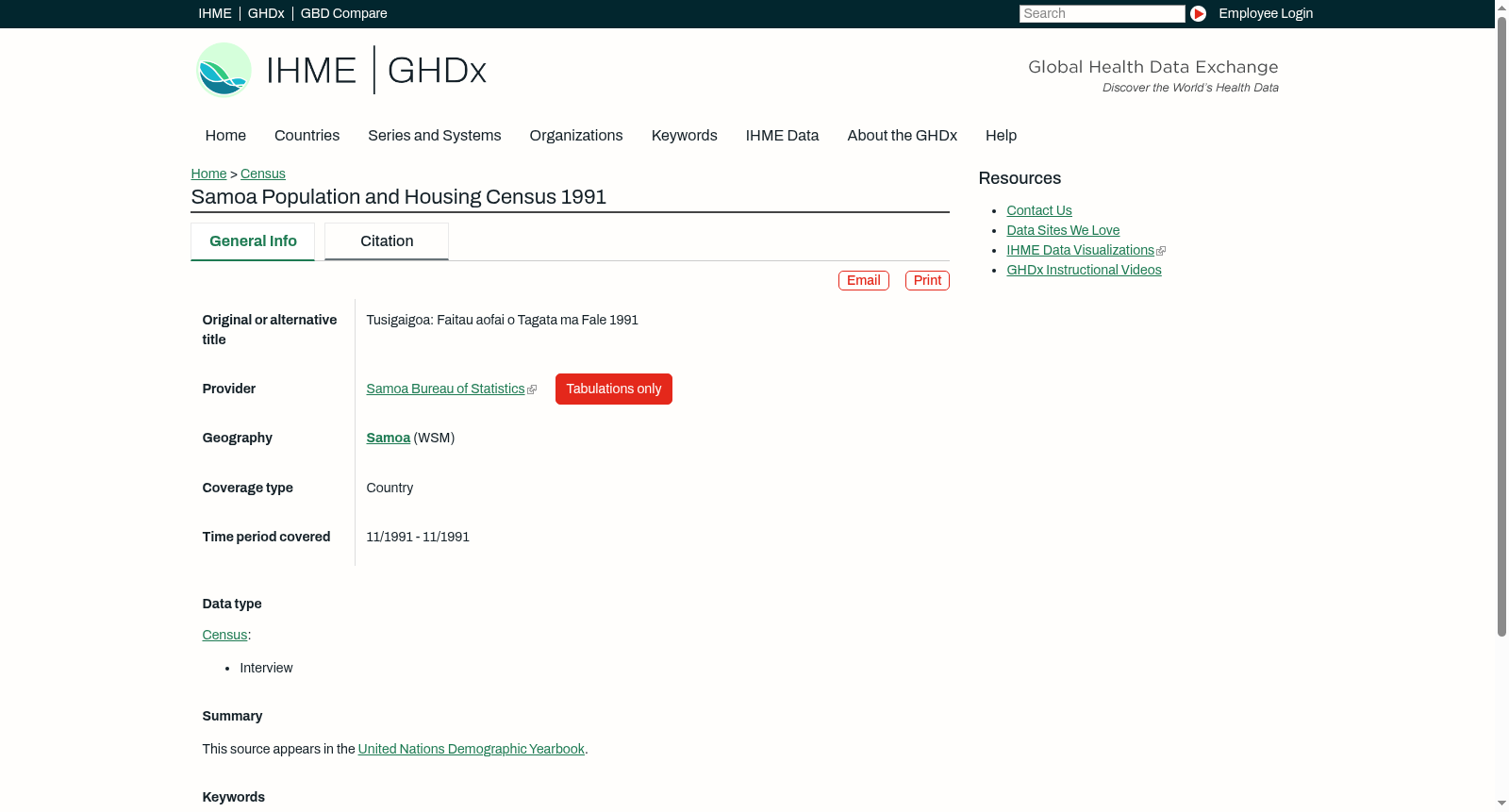Click external link icon next to Samoa Bureau of Statistics
Screen dimensions: 1509x812
[532, 389]
